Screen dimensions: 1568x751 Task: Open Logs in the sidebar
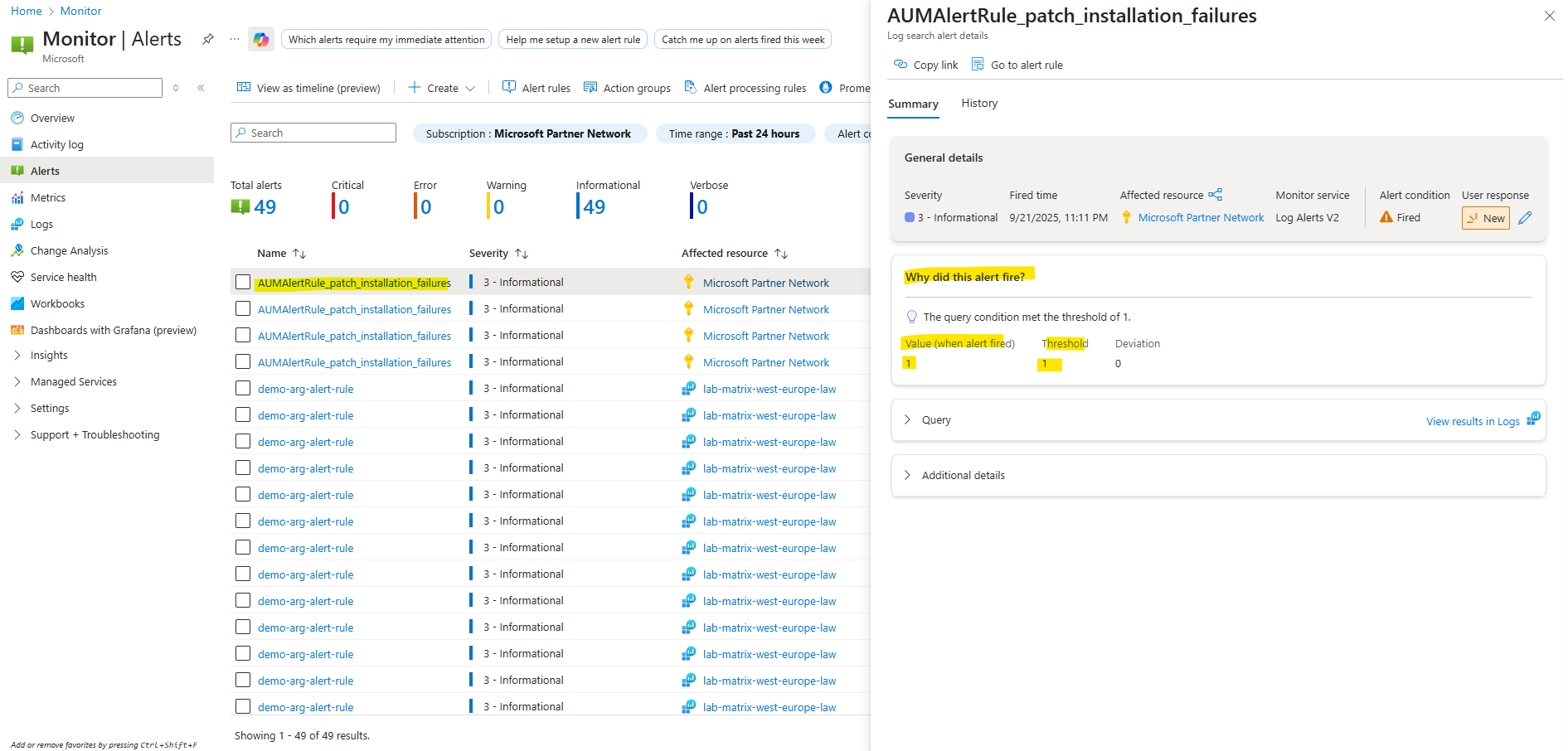[x=41, y=224]
